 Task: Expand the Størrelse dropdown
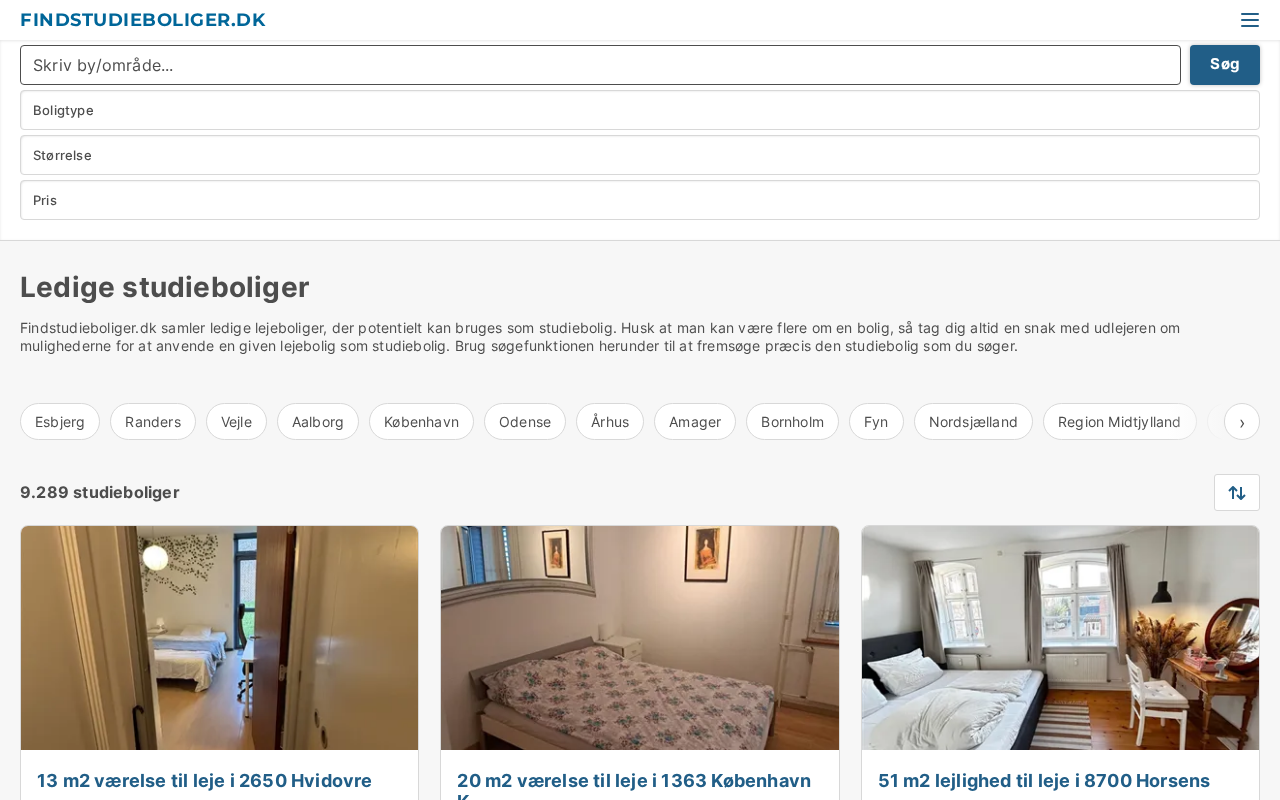click(640, 155)
